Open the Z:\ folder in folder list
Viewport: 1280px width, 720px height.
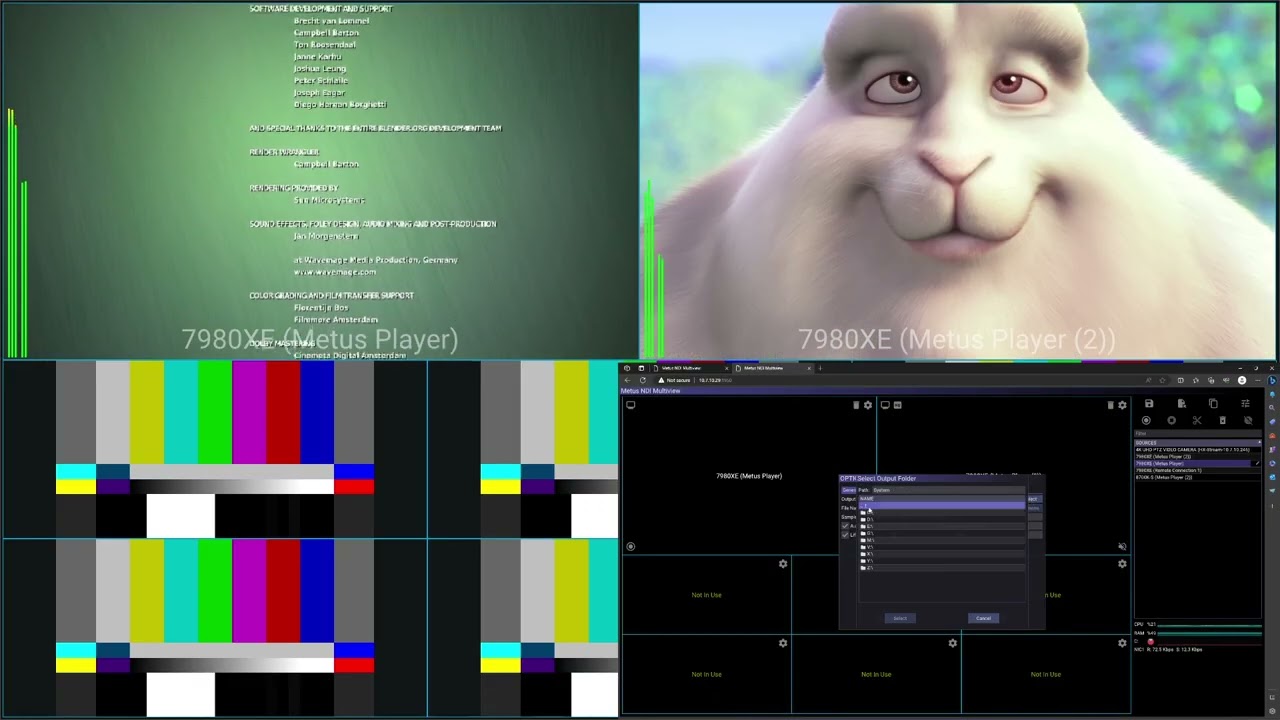click(x=942, y=568)
